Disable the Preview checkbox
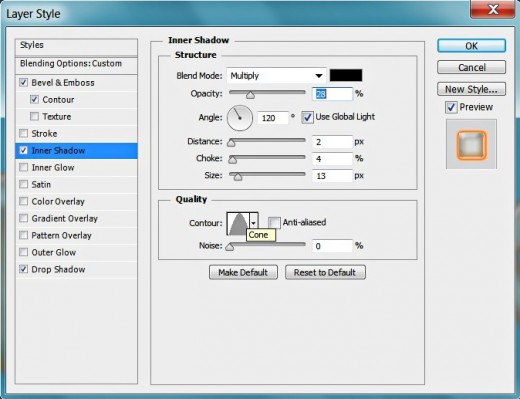Screen dimensions: 520x399 click(451, 107)
